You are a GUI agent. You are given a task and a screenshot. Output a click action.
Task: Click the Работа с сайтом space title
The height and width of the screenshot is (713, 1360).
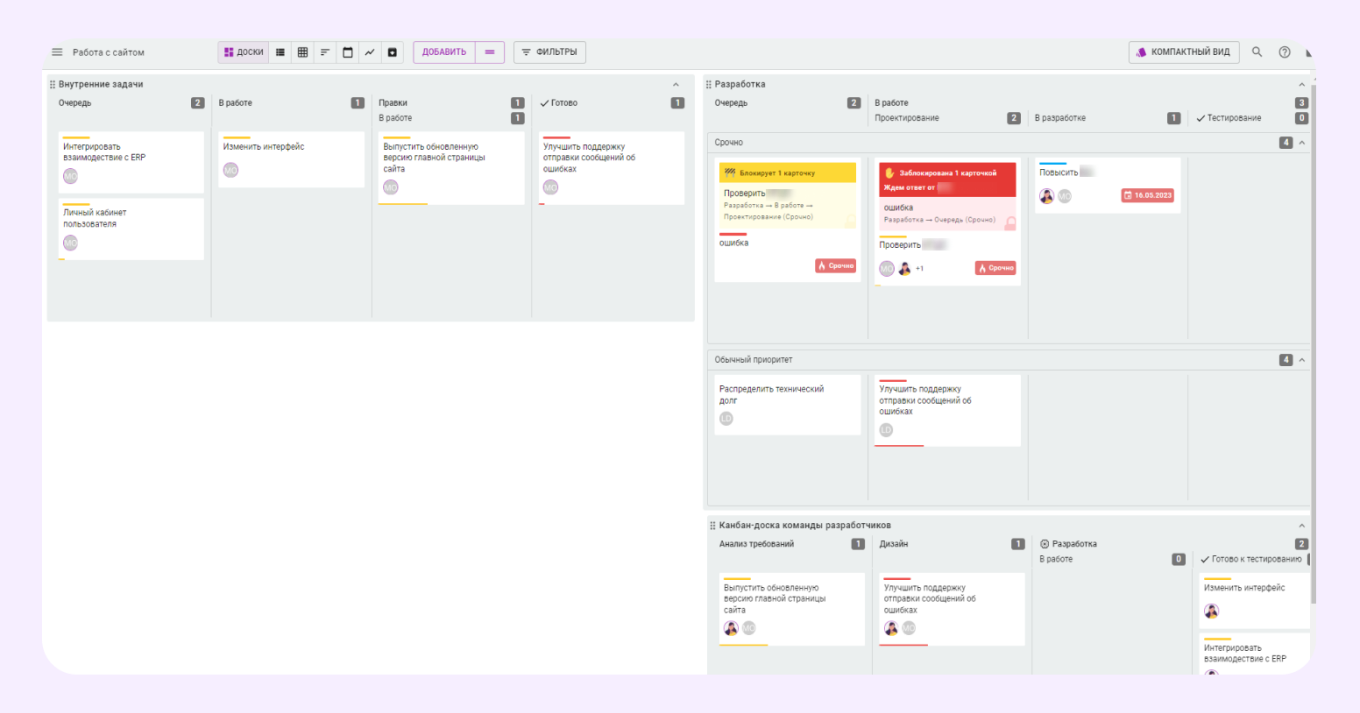pyautogui.click(x=109, y=52)
